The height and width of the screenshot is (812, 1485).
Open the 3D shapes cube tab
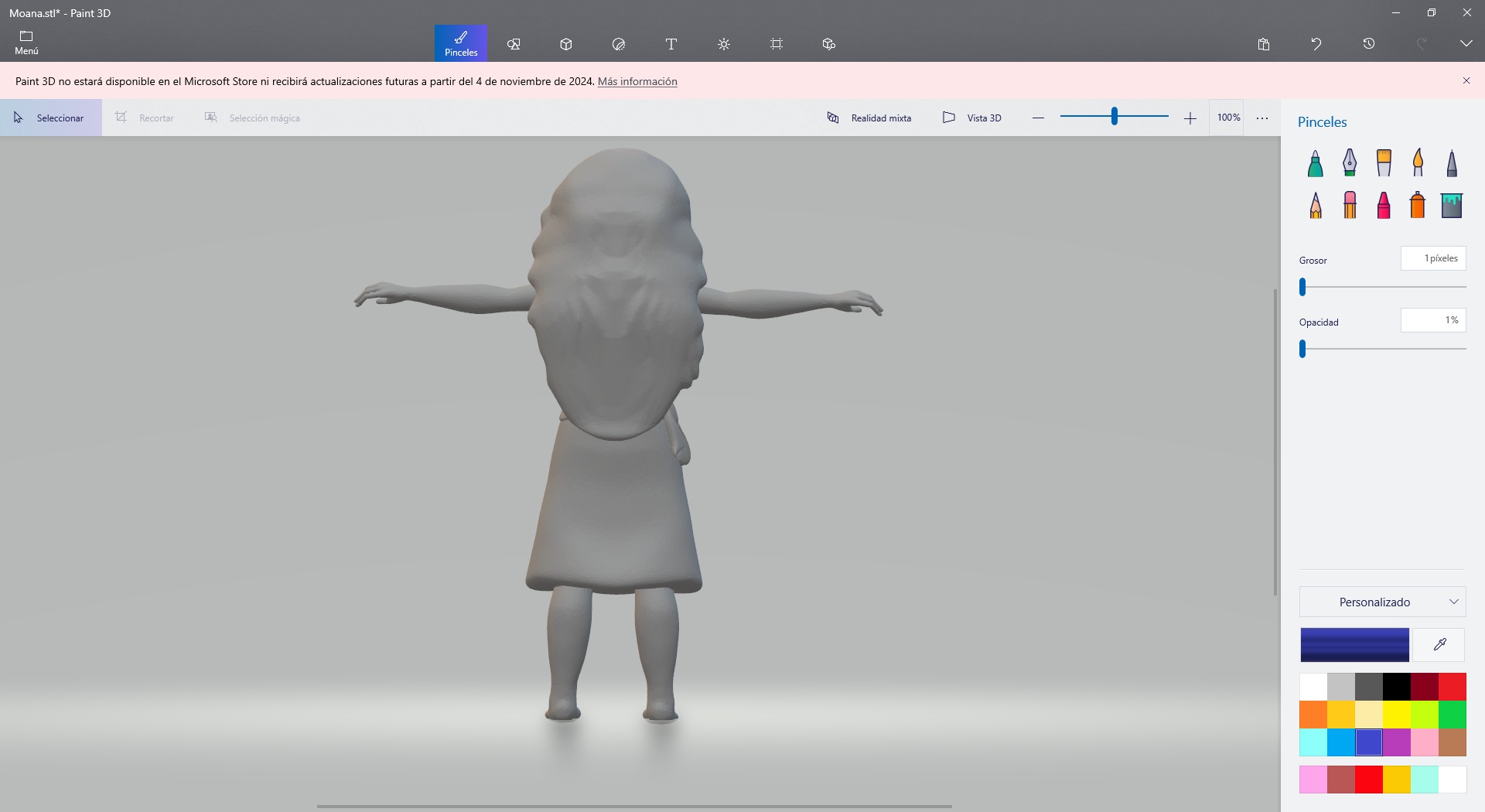[566, 44]
